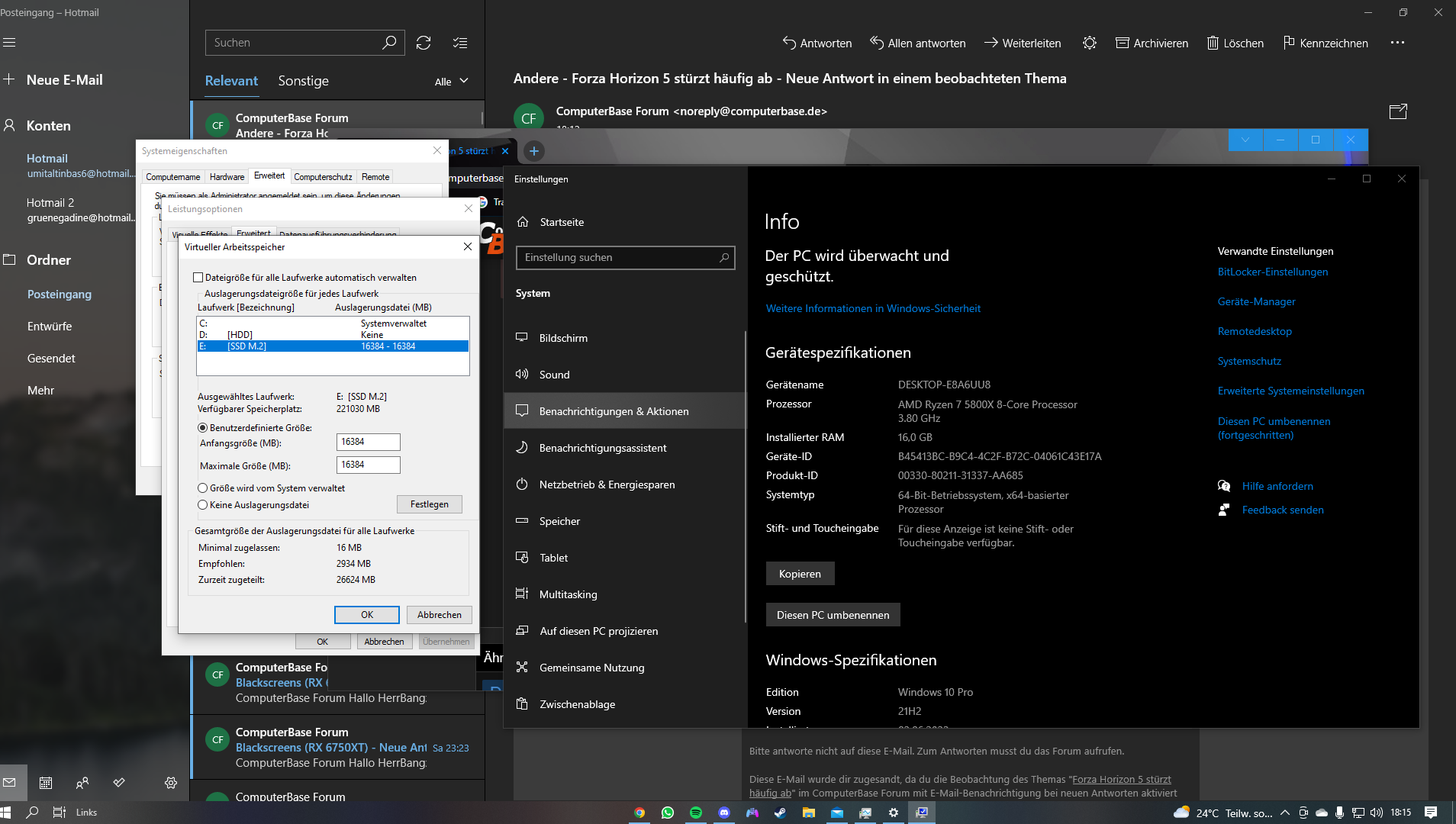The image size is (1456, 824).
Task: Switch to the Relevant inbox tab
Action: point(231,81)
